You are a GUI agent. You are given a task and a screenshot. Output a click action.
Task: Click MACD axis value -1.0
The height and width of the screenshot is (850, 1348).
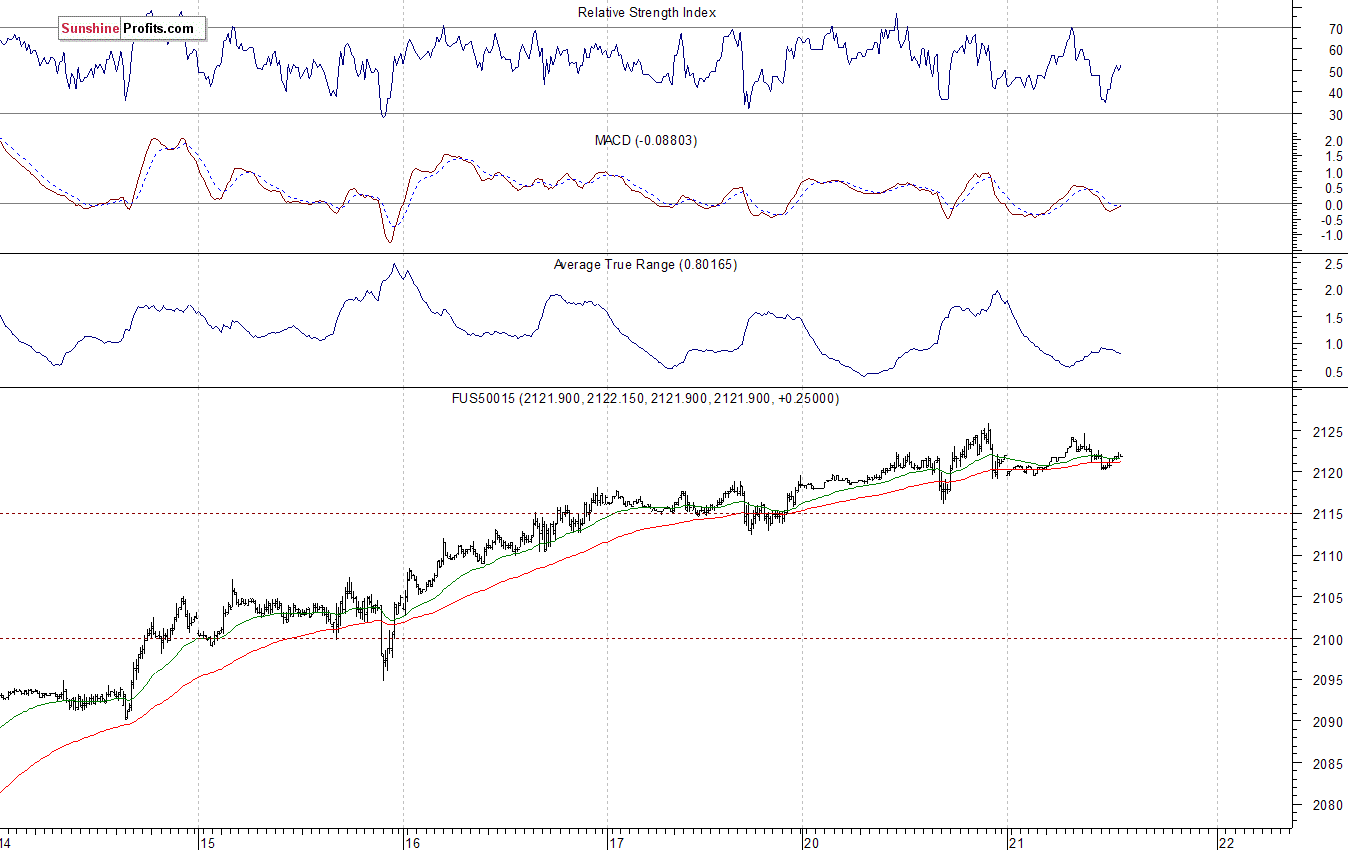[1331, 236]
